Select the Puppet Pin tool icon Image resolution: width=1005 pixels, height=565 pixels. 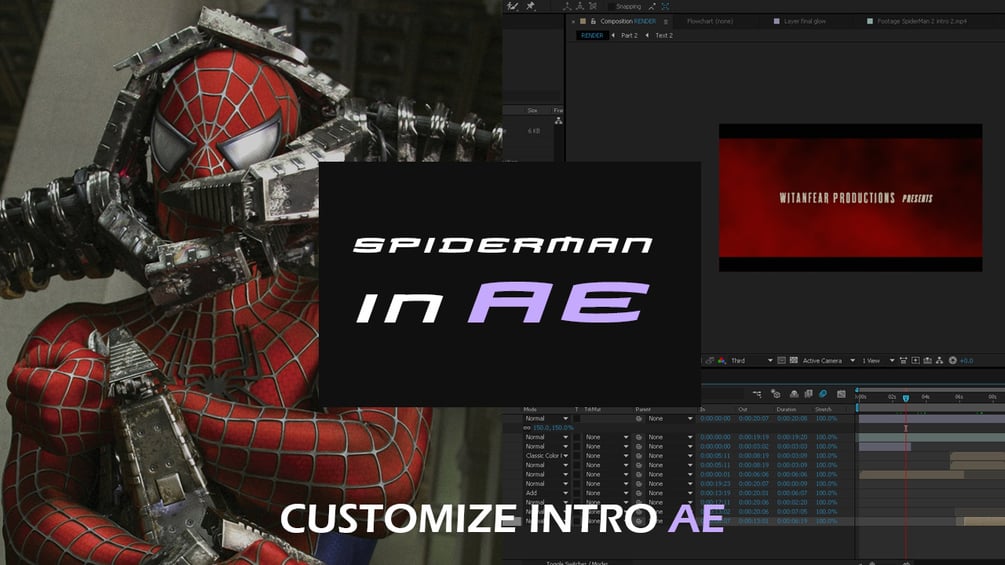point(531,6)
